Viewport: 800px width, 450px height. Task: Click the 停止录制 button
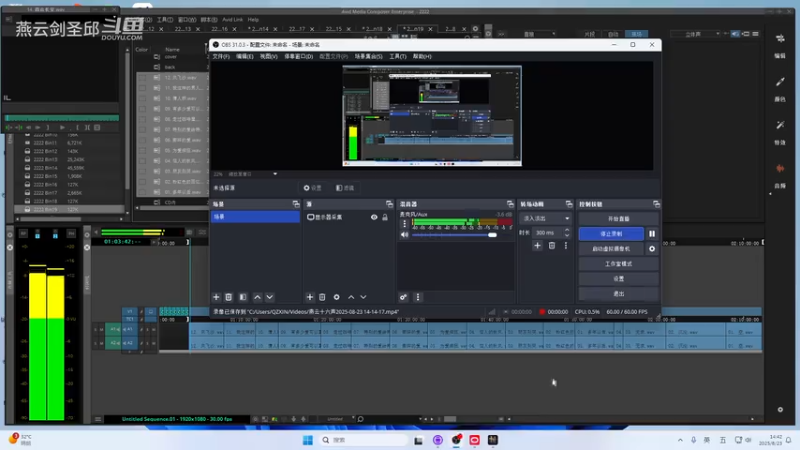point(611,233)
